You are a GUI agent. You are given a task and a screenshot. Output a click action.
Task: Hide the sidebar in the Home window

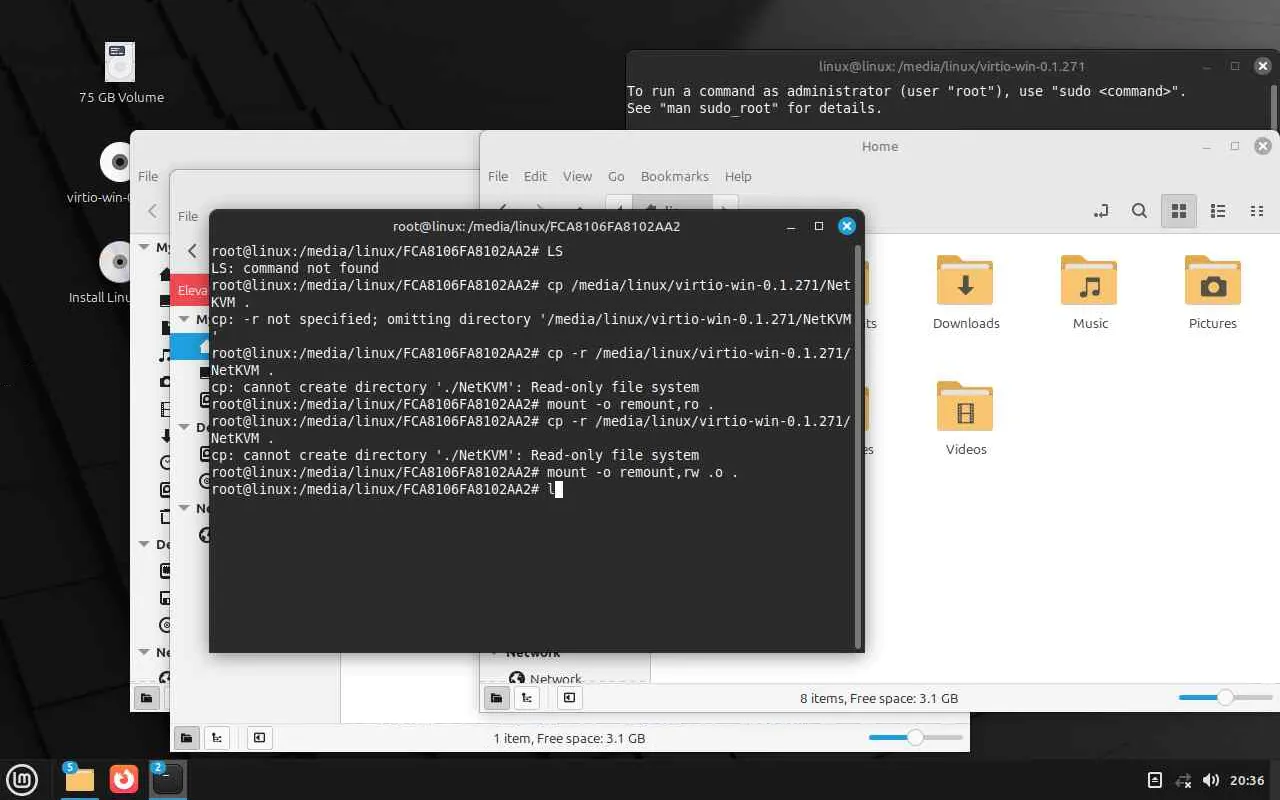[569, 698]
